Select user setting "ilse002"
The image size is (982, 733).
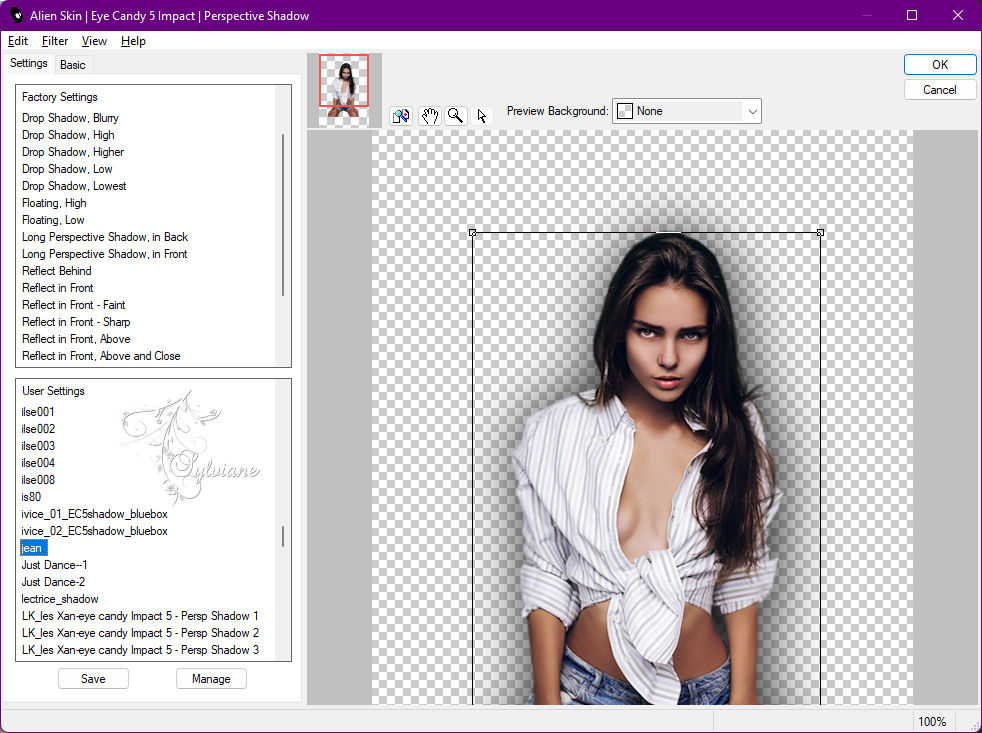click(38, 429)
